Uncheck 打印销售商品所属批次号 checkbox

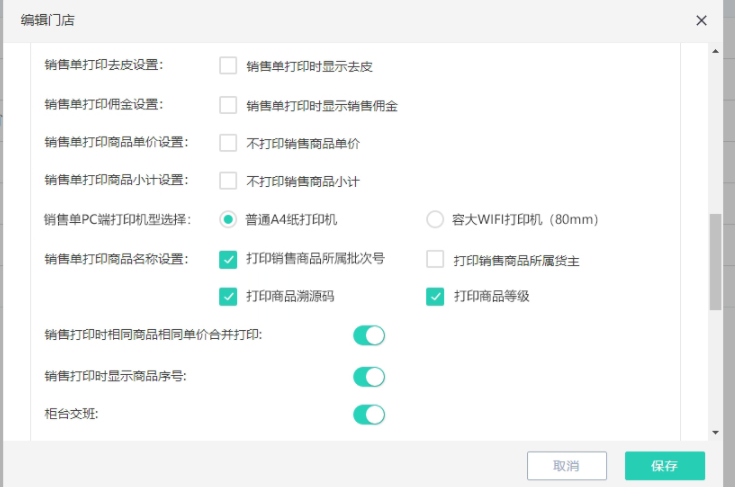(228, 259)
